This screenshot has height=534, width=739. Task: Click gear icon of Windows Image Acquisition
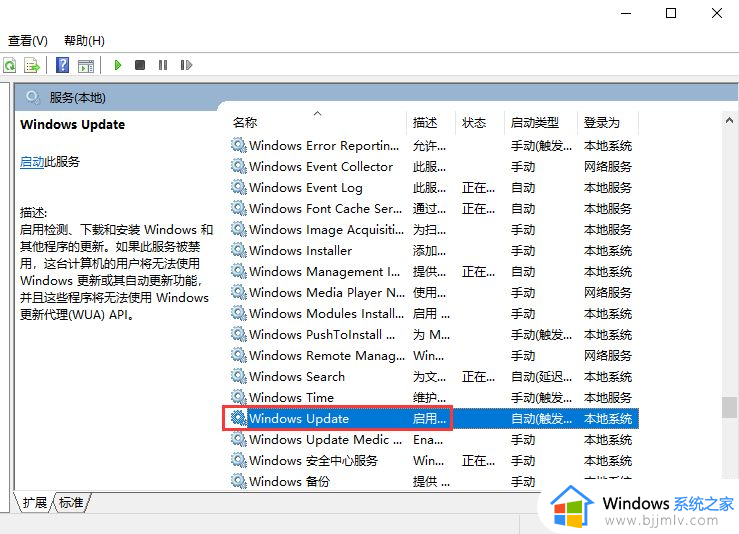tap(238, 229)
